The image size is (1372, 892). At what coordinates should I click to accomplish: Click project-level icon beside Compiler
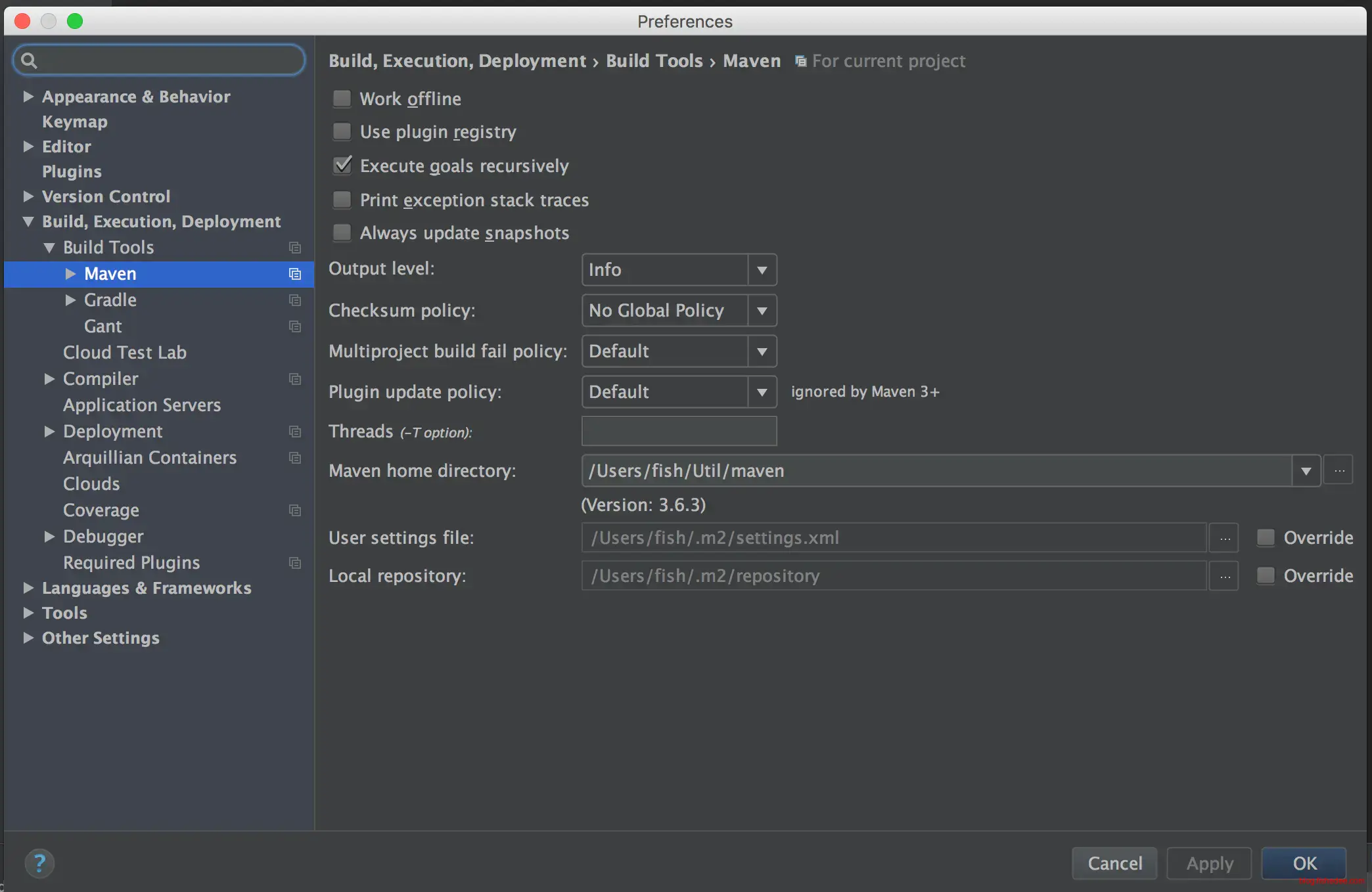point(295,379)
